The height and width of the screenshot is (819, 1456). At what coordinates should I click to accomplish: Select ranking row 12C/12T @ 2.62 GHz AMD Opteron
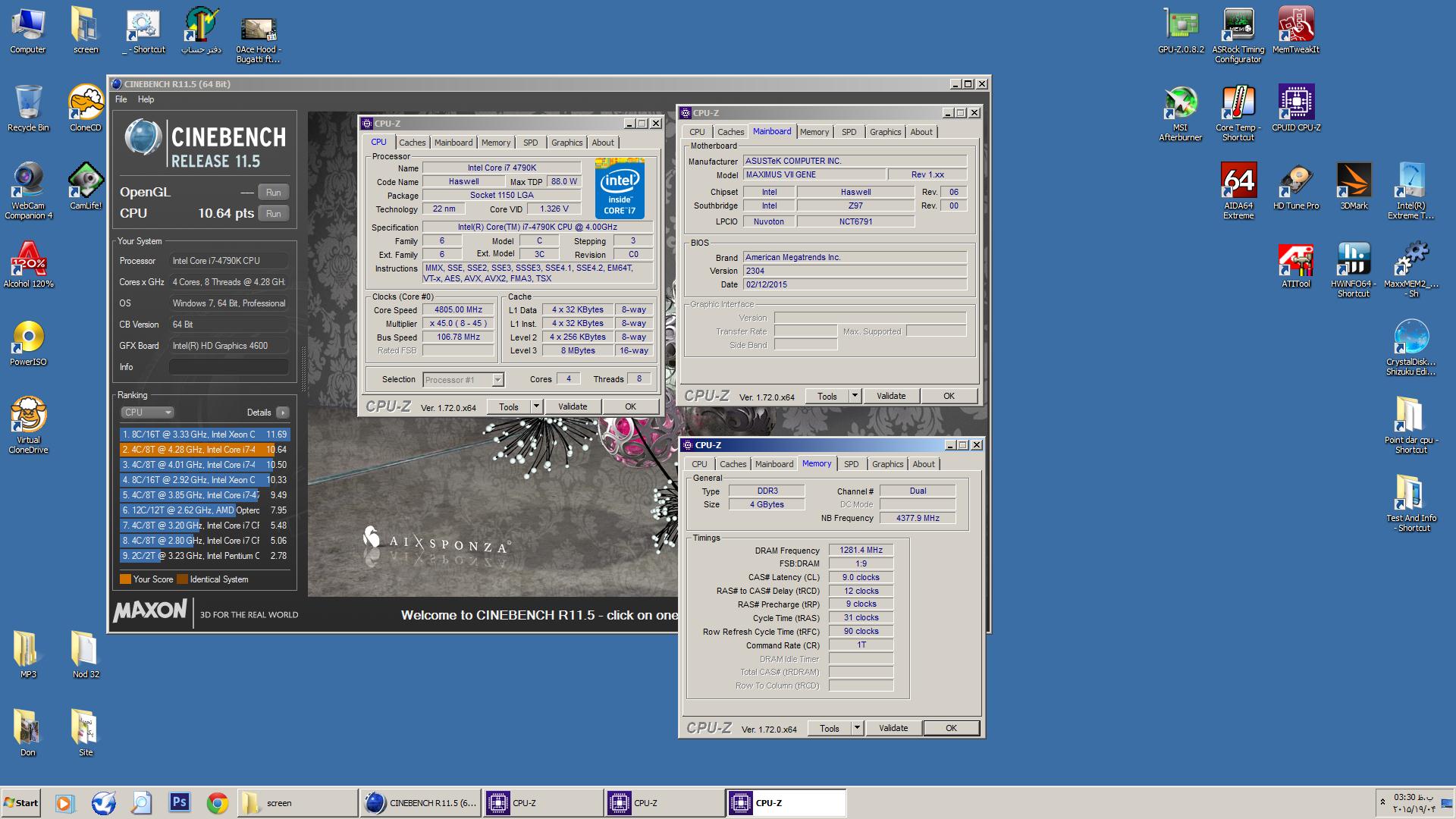[x=205, y=510]
